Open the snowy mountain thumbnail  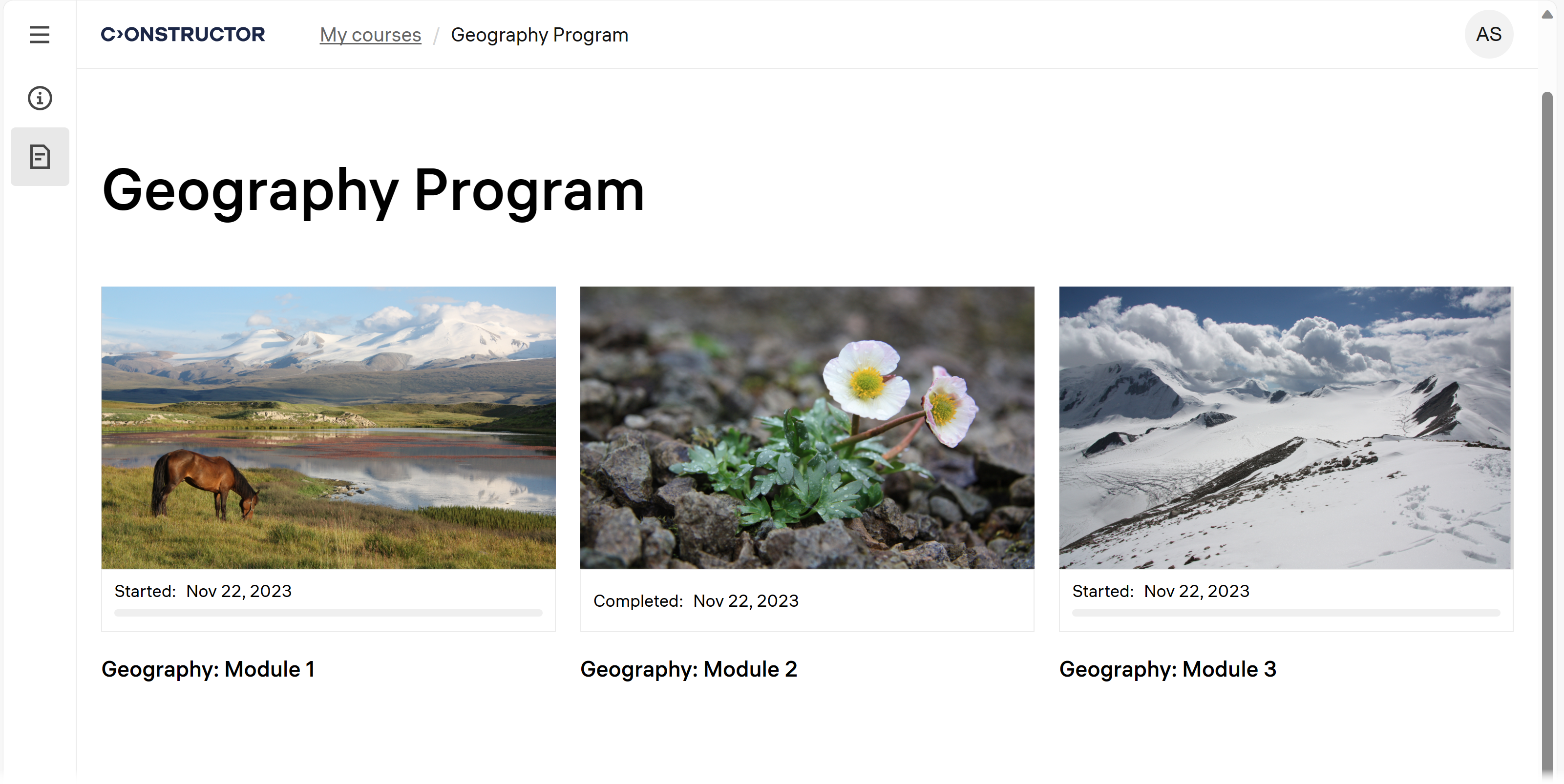click(1285, 427)
